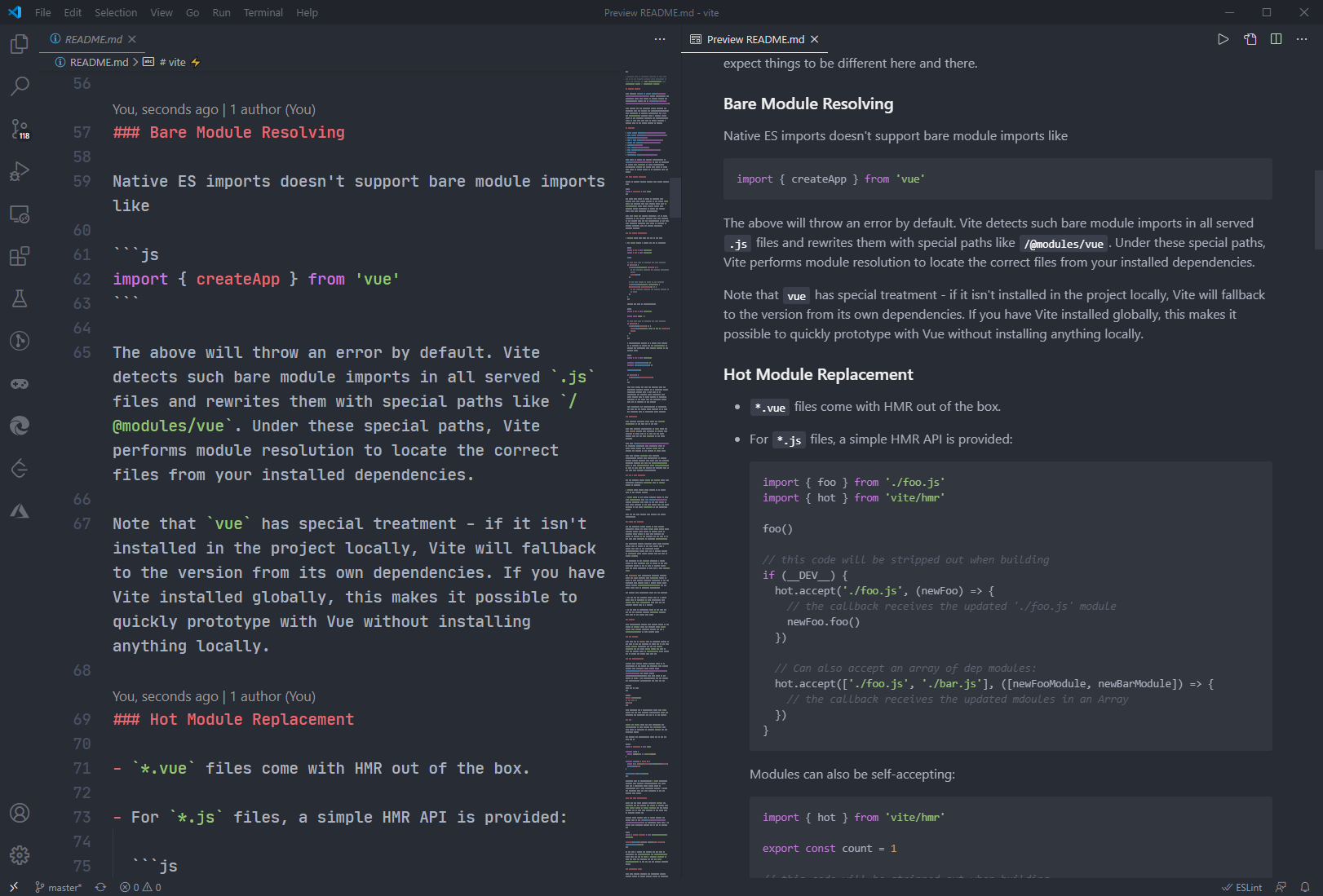Image resolution: width=1323 pixels, height=896 pixels.
Task: Open the Edit menu
Action: click(x=73, y=12)
